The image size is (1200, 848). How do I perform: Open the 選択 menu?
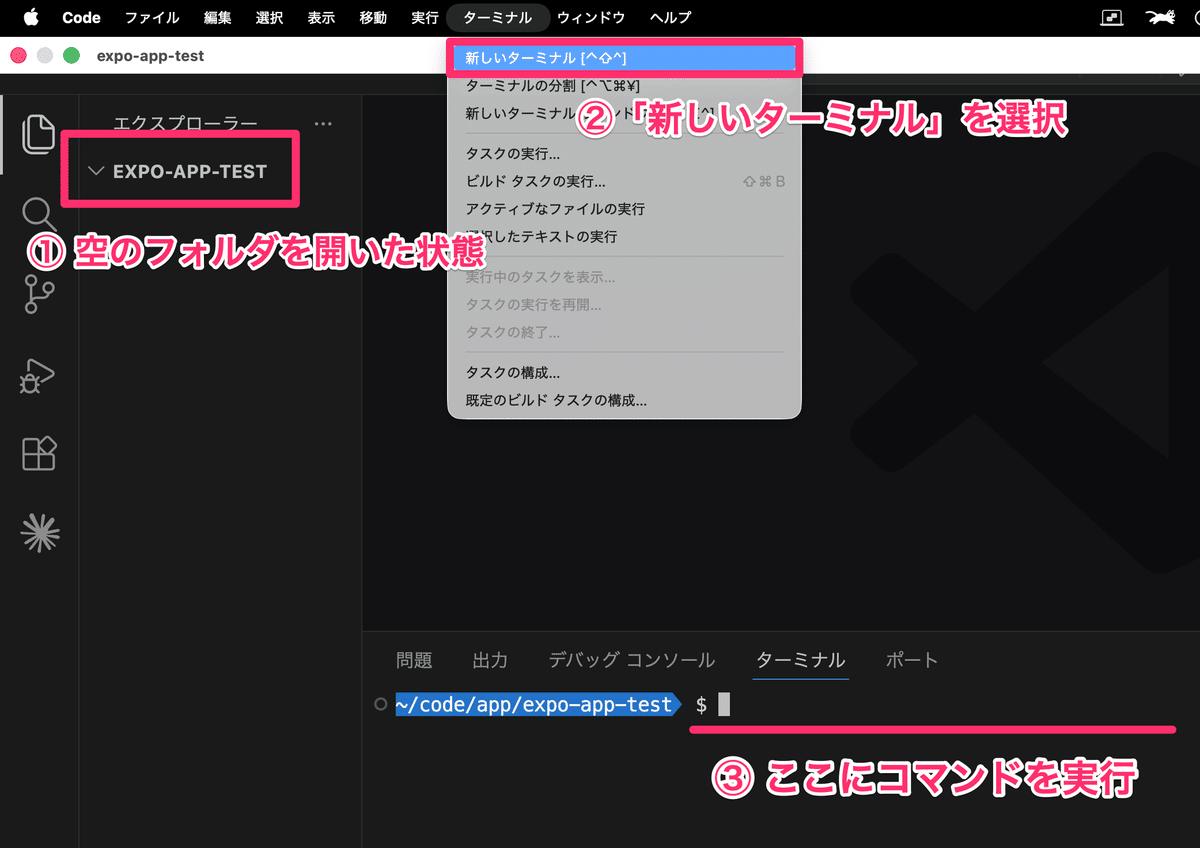(x=269, y=17)
